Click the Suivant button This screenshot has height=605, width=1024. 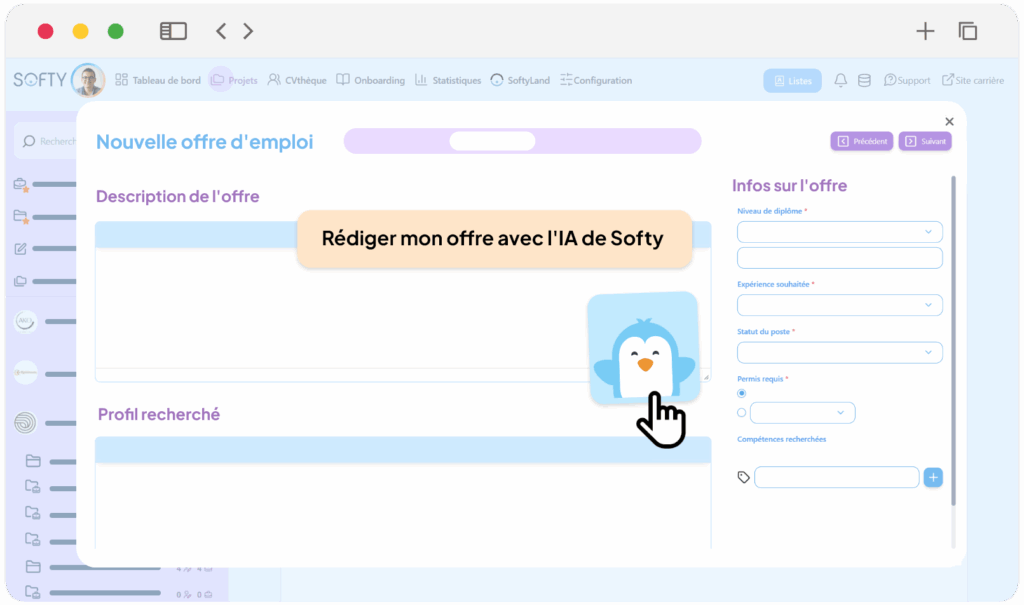925,141
